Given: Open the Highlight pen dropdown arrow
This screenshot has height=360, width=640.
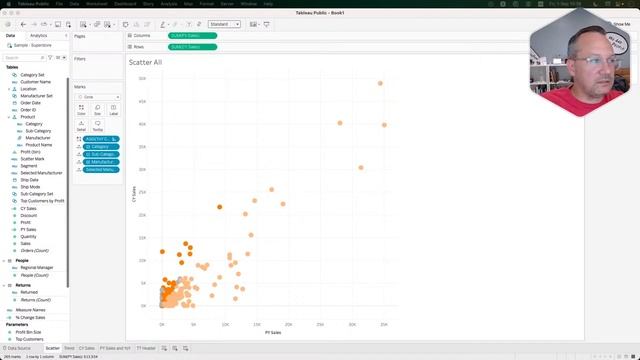Looking at the screenshot, I should 169,25.
